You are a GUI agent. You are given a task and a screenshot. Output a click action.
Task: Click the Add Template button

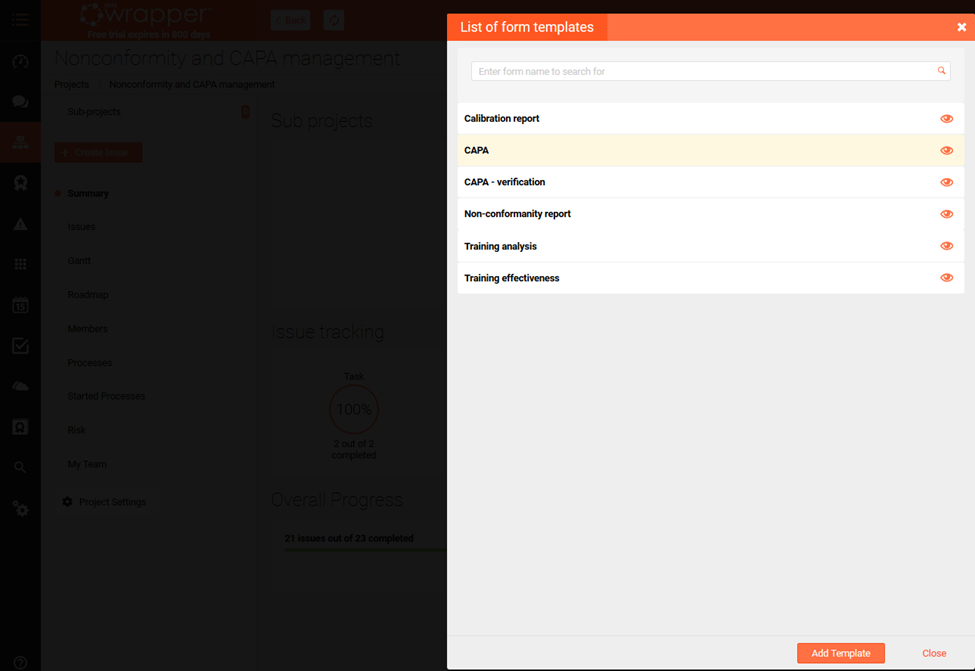841,653
